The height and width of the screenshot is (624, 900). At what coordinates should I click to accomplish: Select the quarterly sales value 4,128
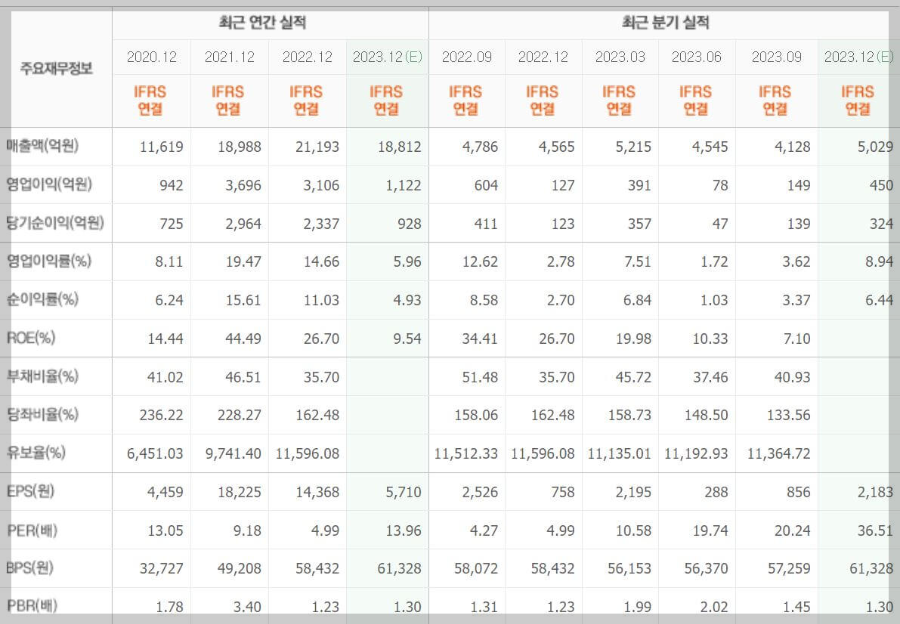793,147
